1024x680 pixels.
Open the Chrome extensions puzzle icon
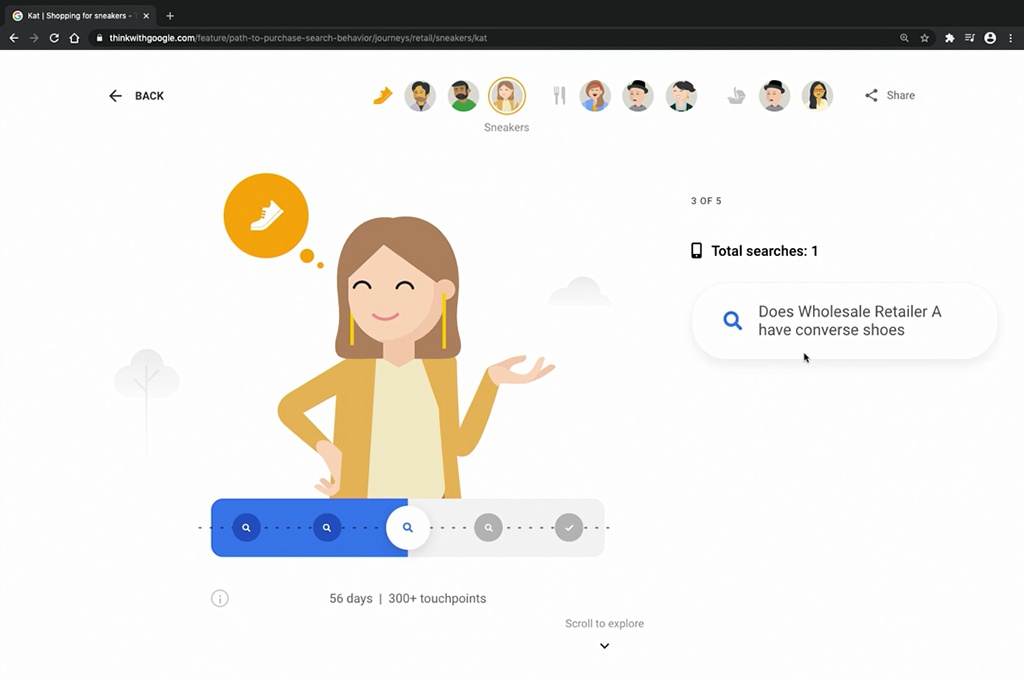[949, 38]
